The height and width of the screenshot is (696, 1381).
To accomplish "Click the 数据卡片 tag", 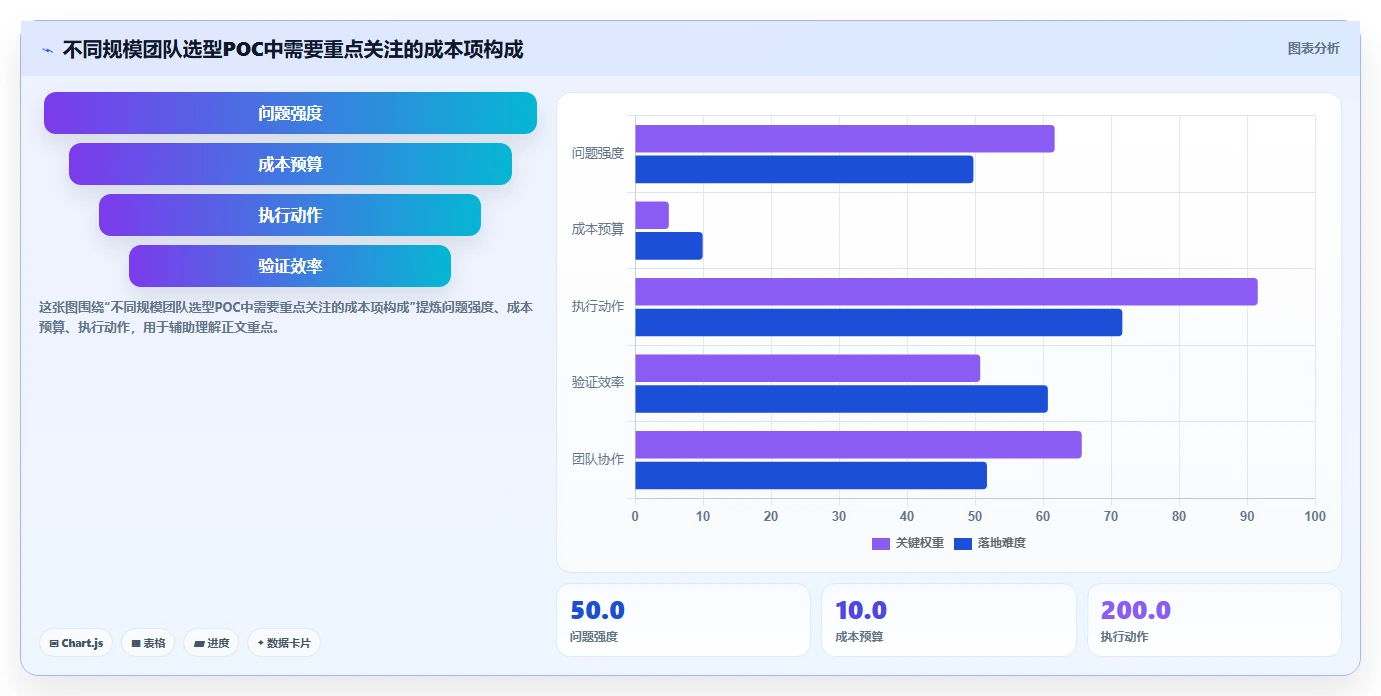I will point(284,643).
